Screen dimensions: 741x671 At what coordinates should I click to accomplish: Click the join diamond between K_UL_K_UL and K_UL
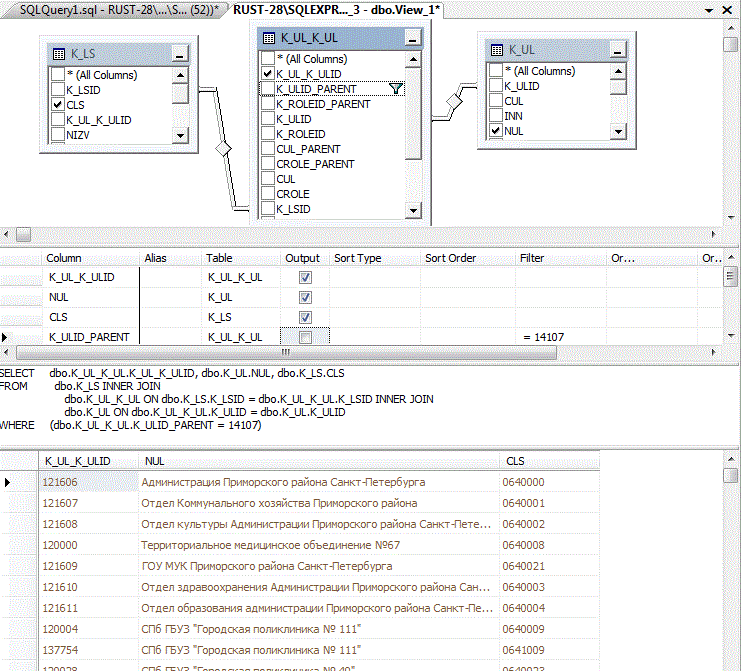coord(454,101)
